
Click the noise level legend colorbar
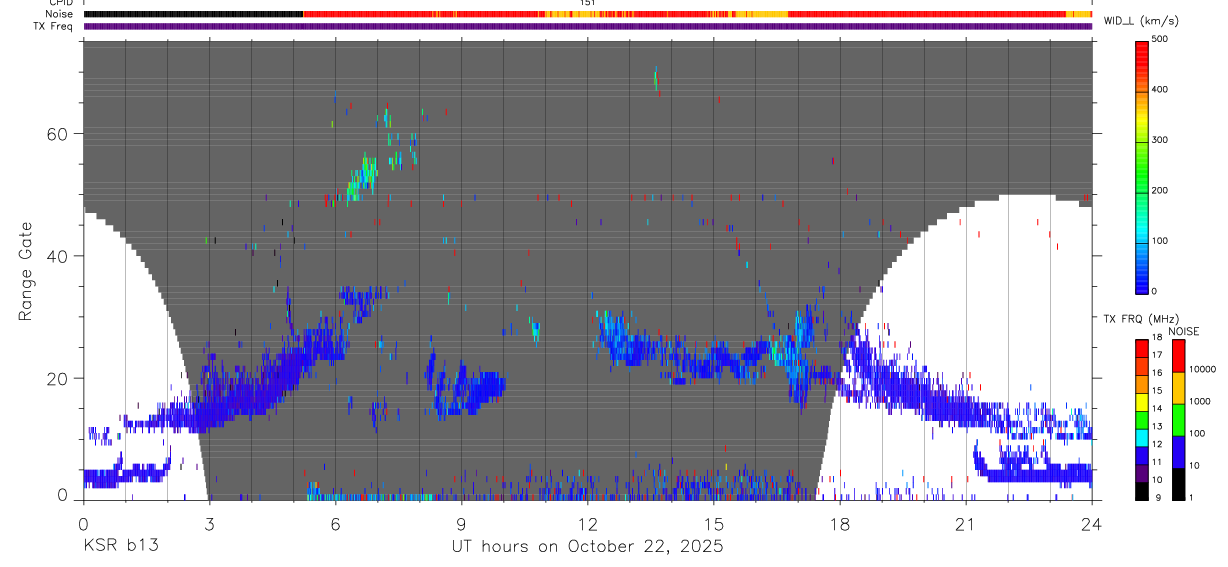(x=1178, y=420)
